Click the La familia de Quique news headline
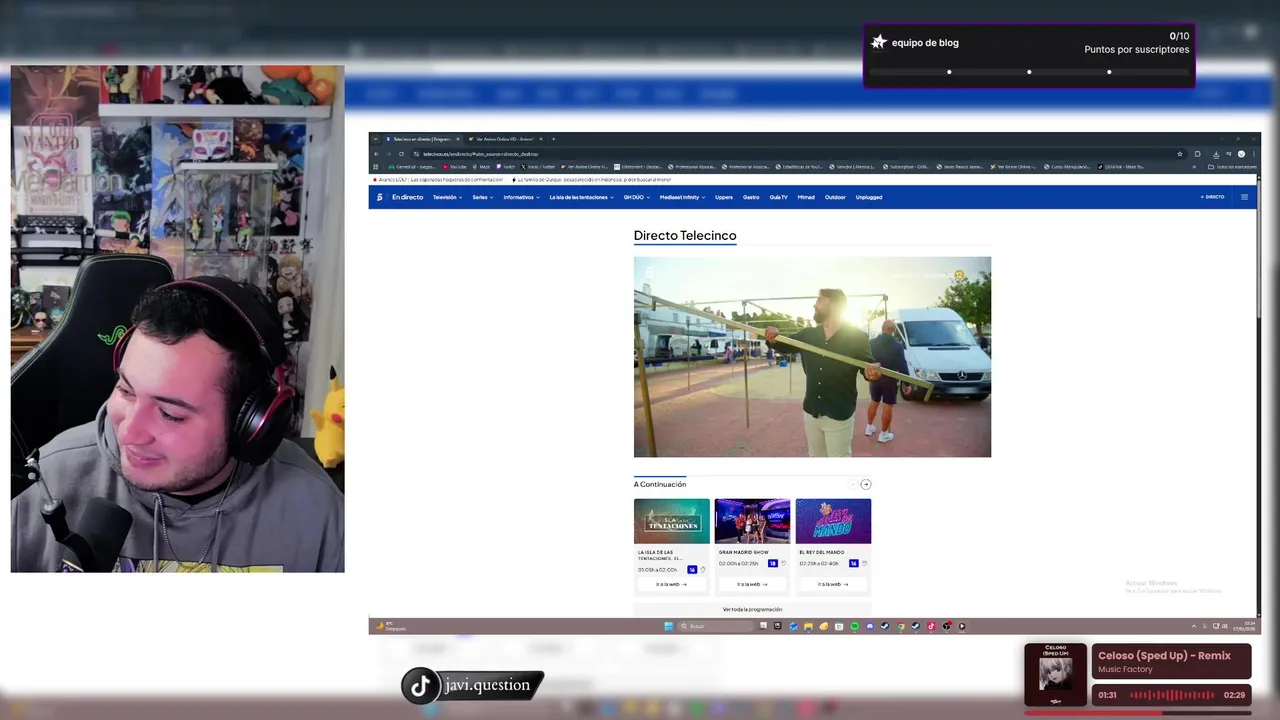This screenshot has height=720, width=1280. pos(591,180)
